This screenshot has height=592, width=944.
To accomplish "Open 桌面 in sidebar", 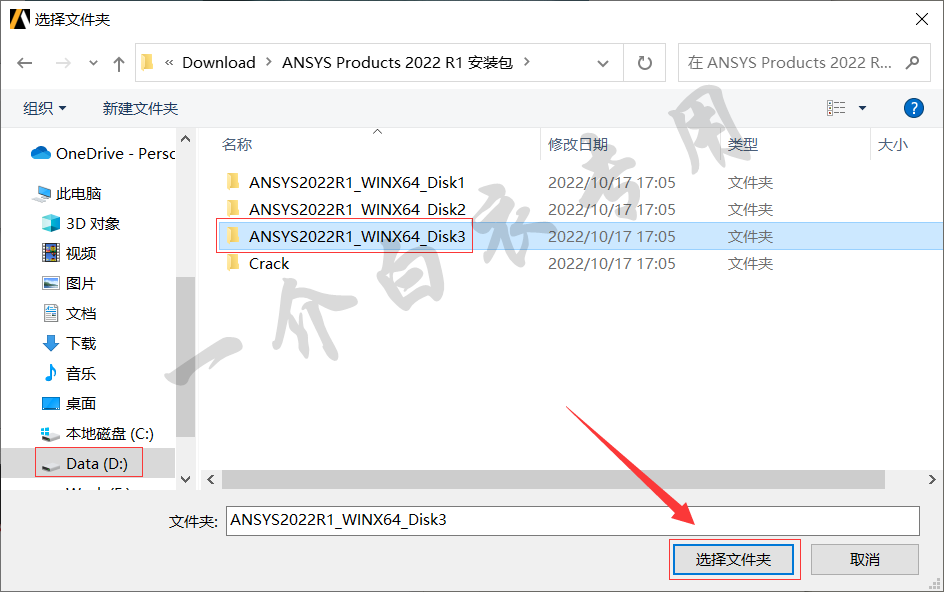I will point(69,403).
